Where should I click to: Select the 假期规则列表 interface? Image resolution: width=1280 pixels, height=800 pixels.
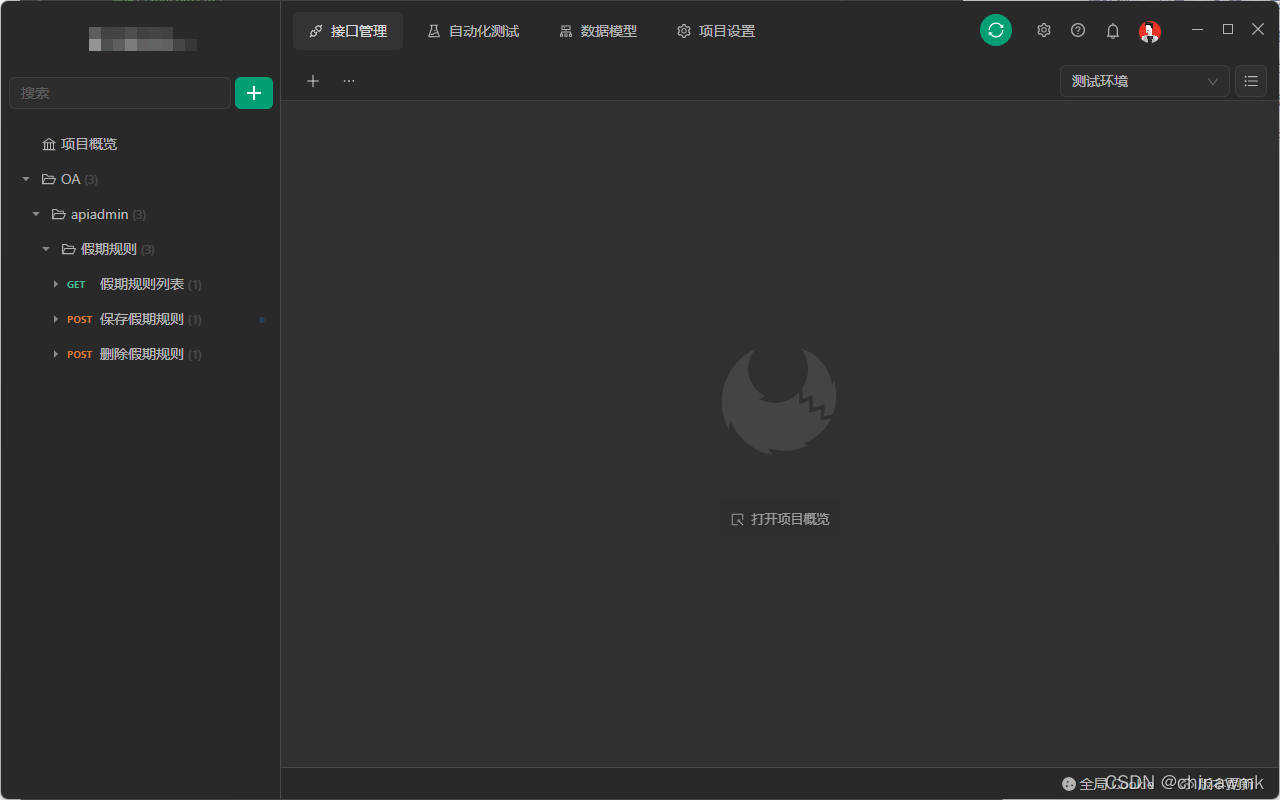click(x=140, y=284)
